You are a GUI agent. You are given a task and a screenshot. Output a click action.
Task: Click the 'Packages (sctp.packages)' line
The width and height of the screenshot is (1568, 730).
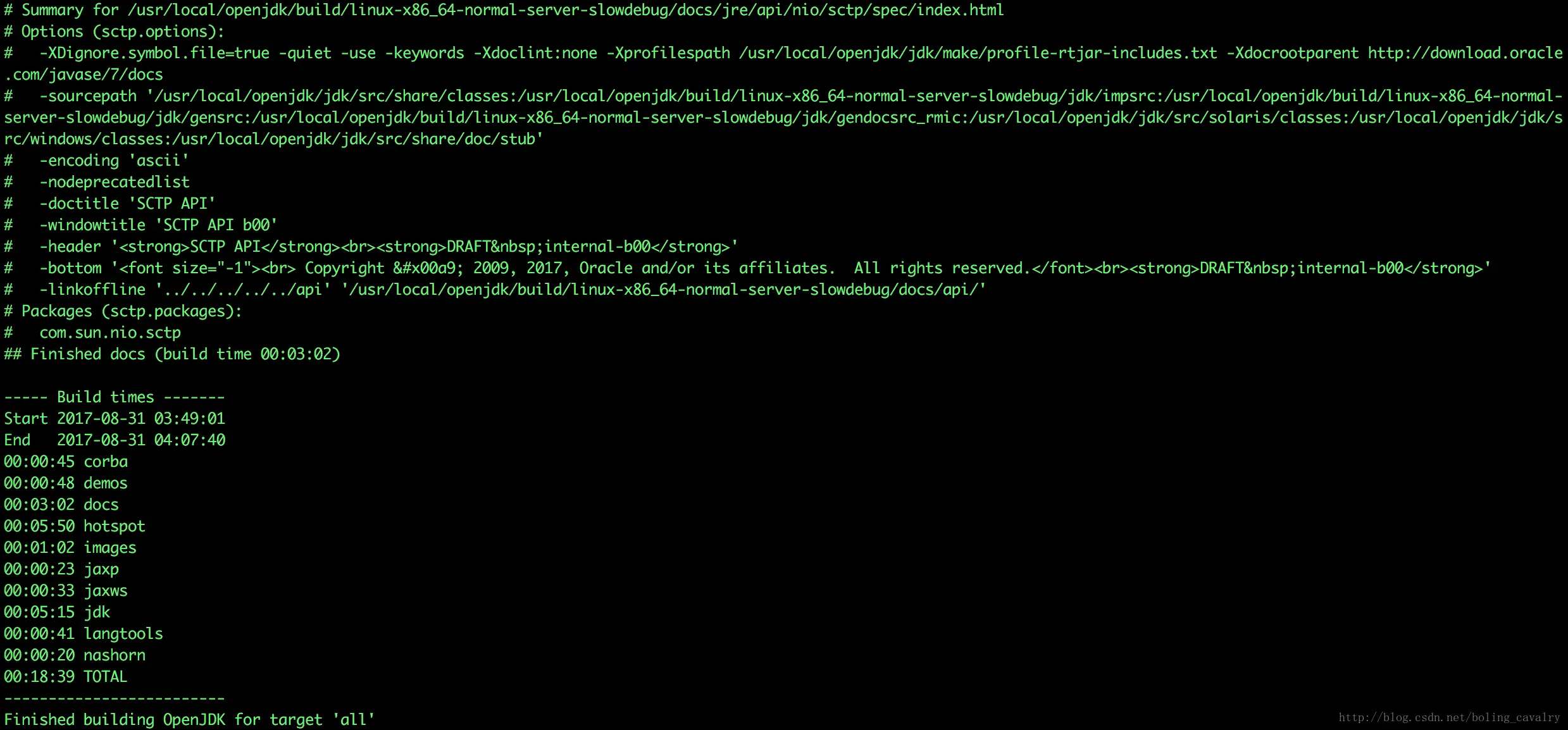click(x=123, y=311)
